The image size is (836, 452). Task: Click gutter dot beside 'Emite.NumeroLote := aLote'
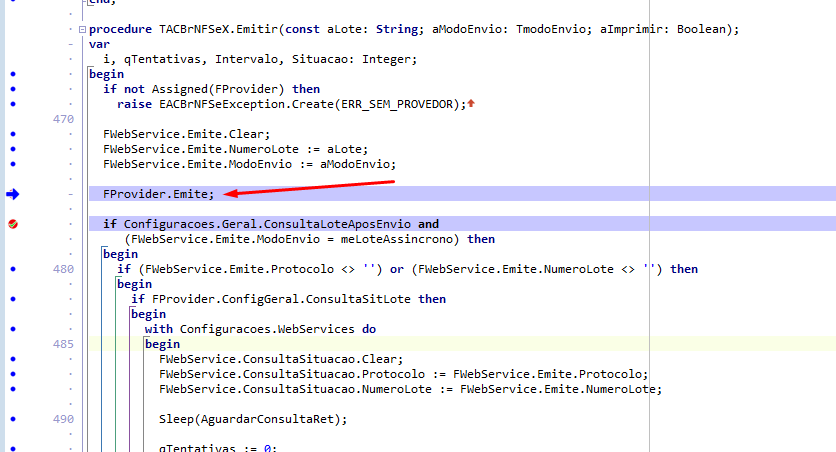tap(13, 149)
